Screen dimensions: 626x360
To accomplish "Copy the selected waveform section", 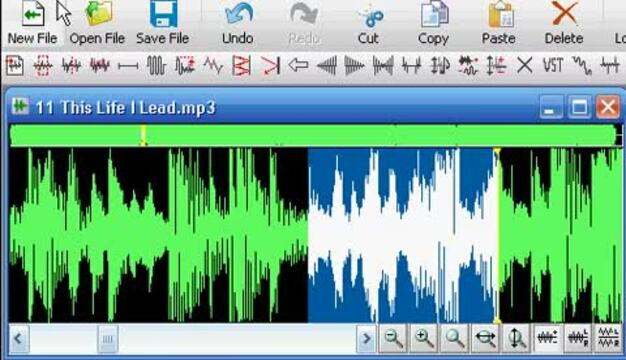I will 434,23.
